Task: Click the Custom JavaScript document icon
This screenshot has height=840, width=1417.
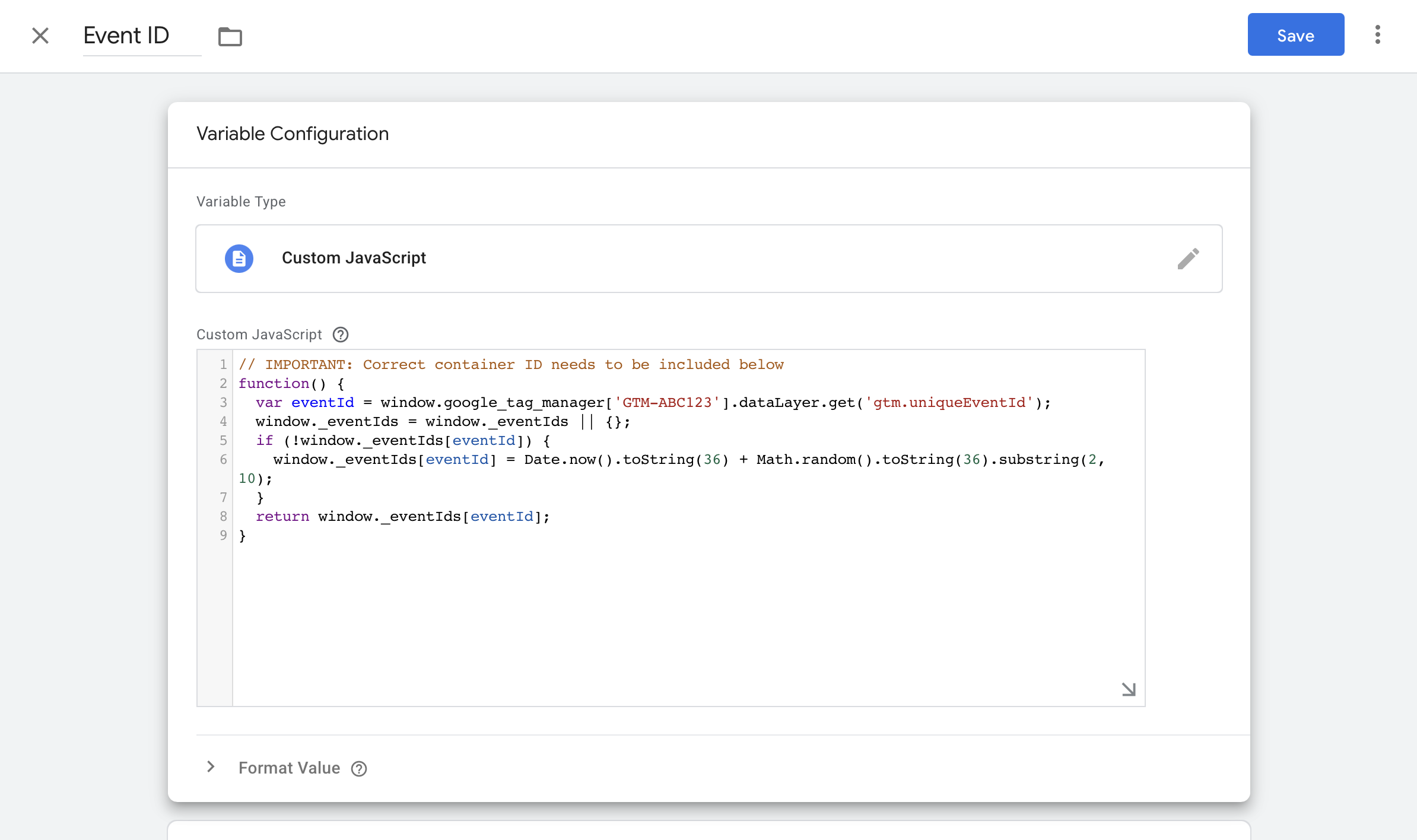Action: pyautogui.click(x=239, y=259)
